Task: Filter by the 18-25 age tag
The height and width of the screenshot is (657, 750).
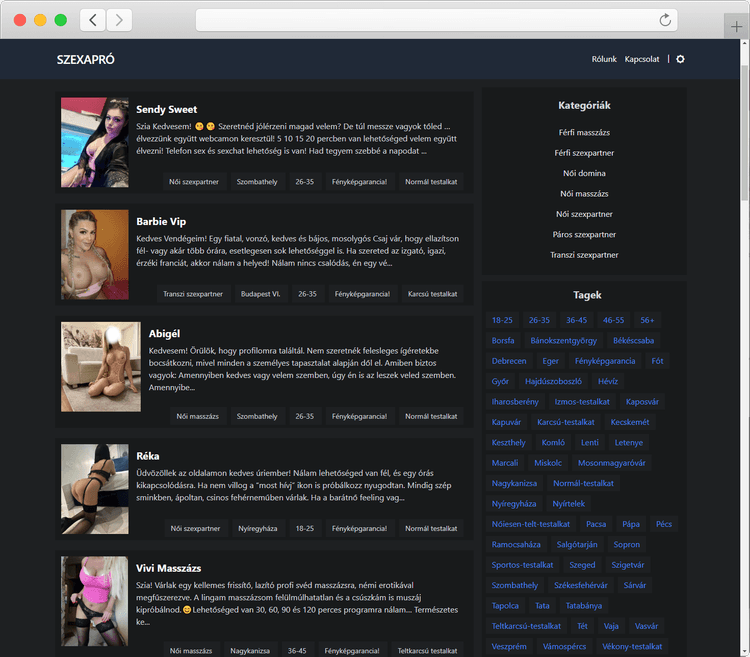Action: pos(502,320)
